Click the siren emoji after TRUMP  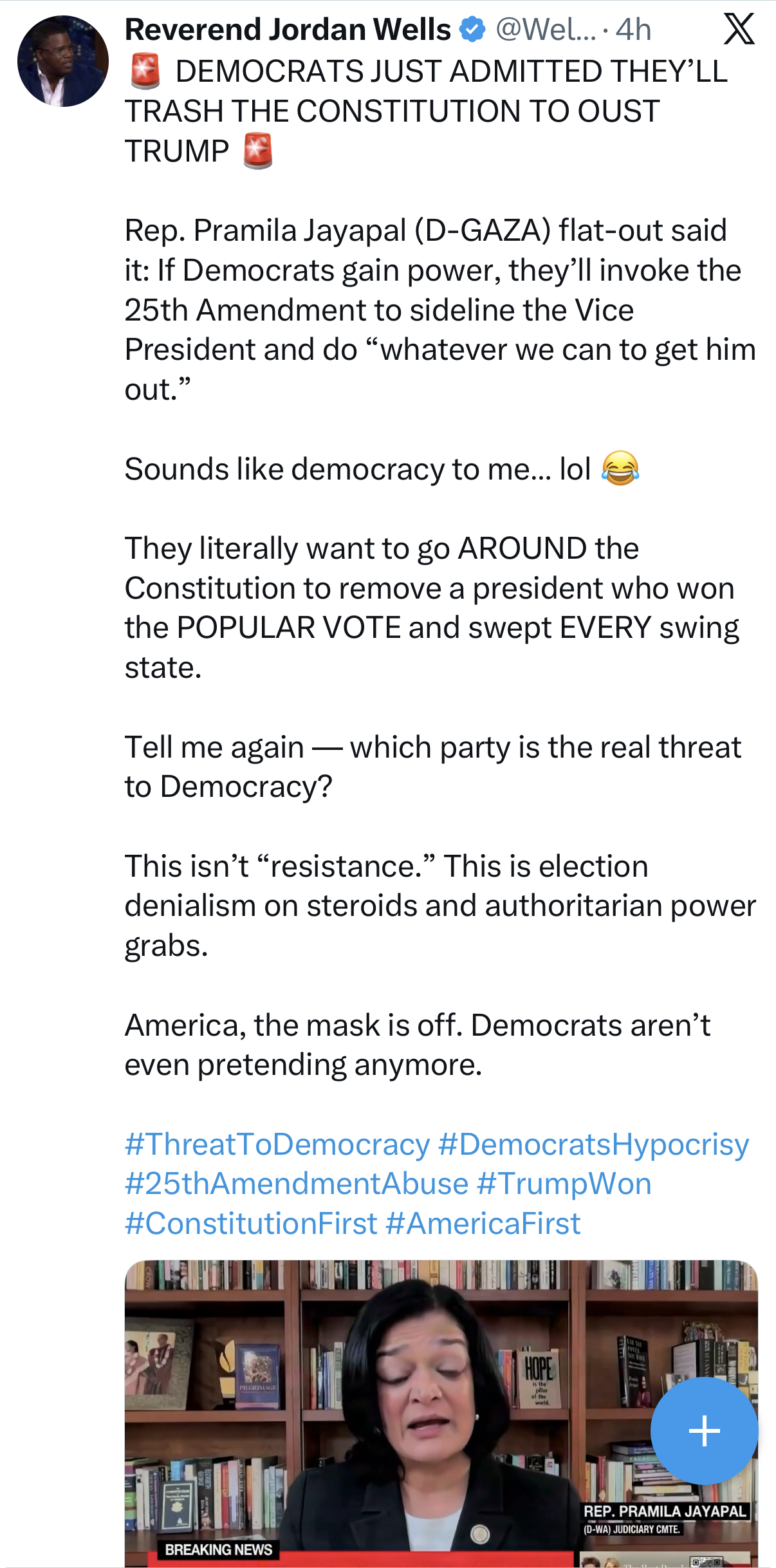pos(258,151)
